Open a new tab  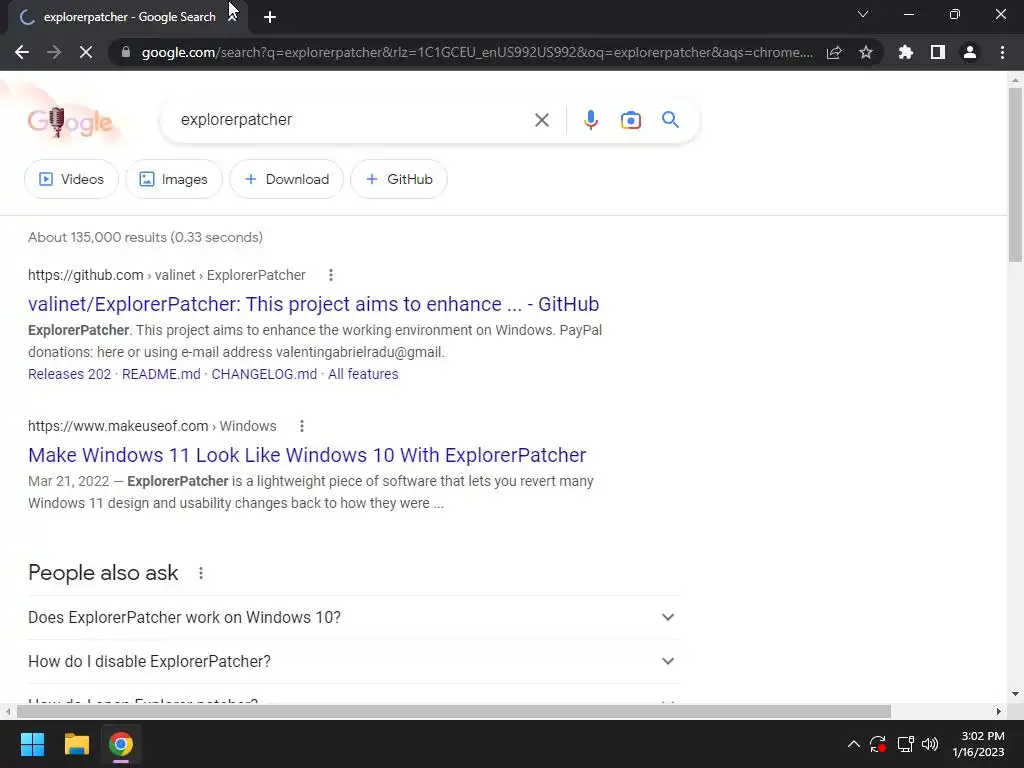[x=270, y=17]
